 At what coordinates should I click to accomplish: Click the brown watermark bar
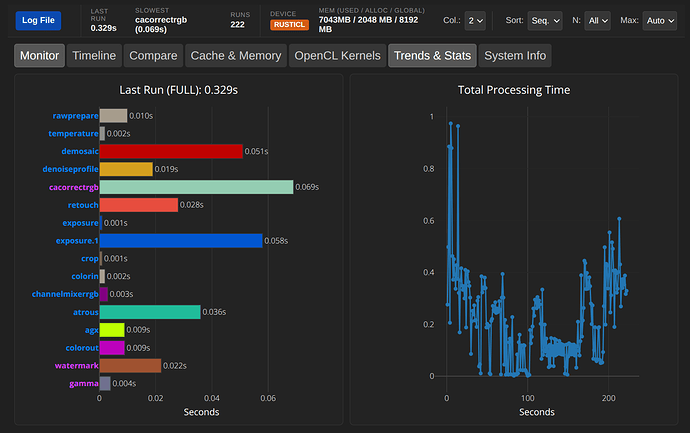[x=130, y=366]
